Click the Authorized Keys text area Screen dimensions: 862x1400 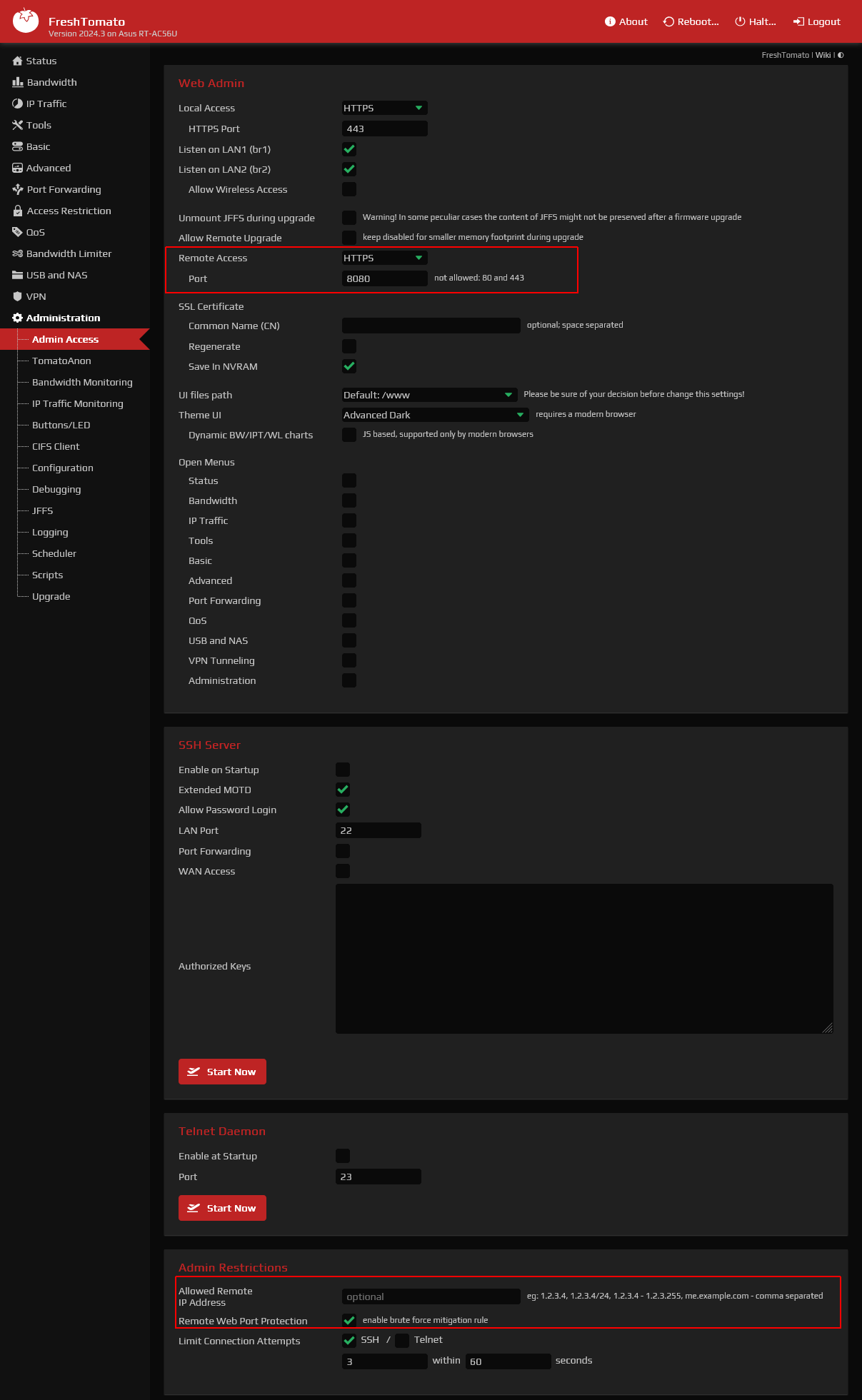point(584,959)
